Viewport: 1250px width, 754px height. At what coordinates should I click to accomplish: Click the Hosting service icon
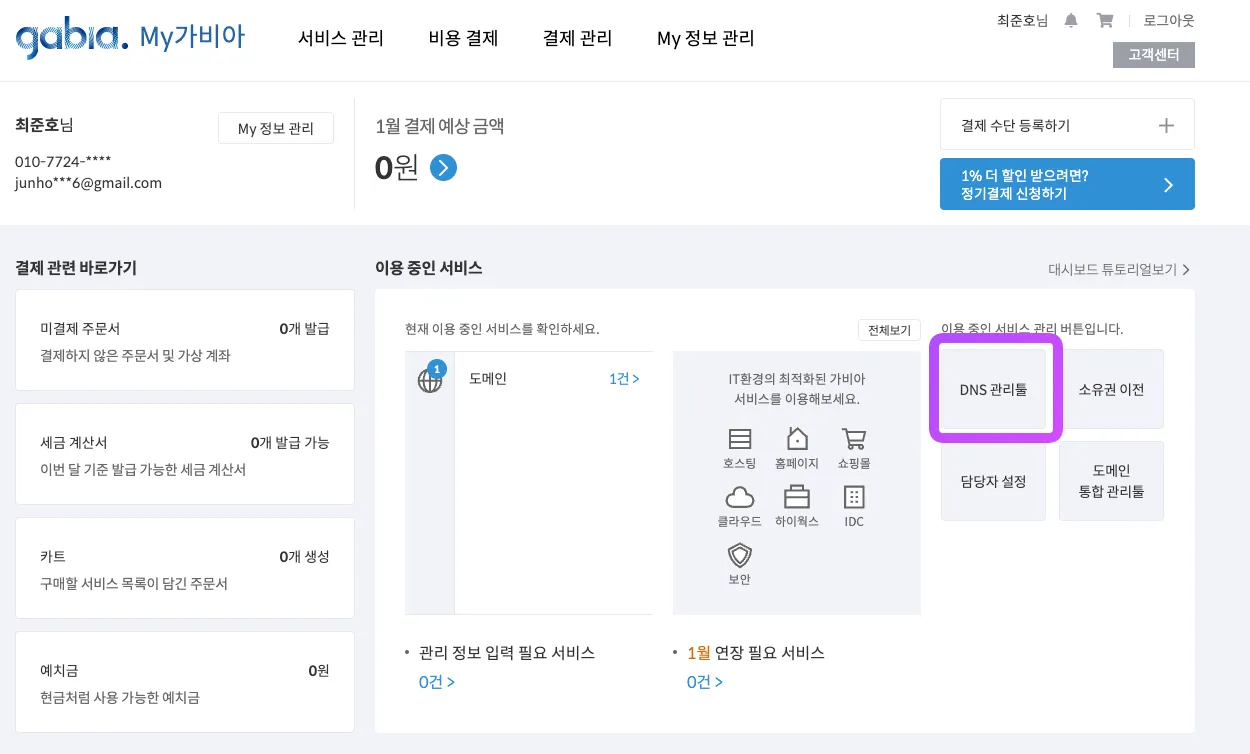click(x=740, y=439)
